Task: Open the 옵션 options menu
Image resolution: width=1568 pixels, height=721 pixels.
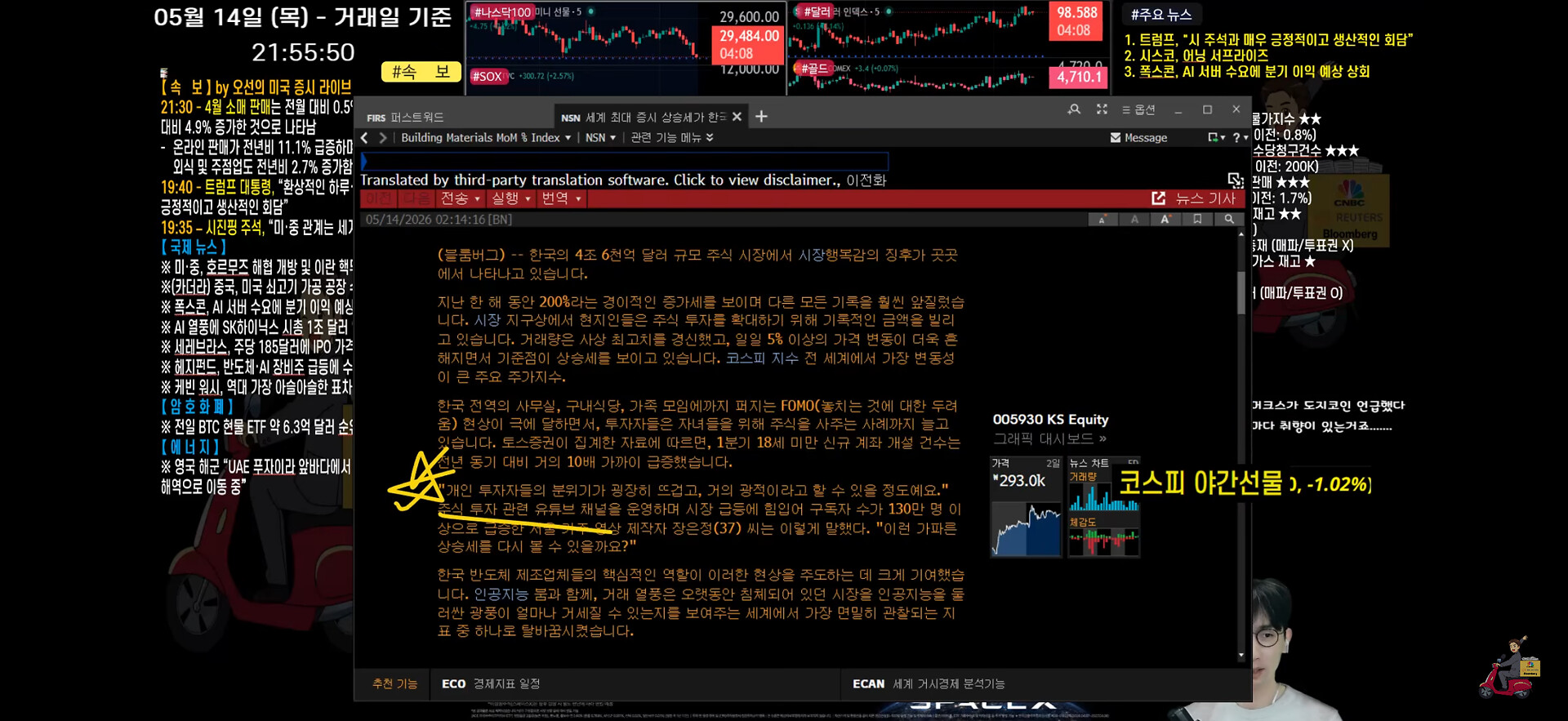Action: tap(1138, 109)
